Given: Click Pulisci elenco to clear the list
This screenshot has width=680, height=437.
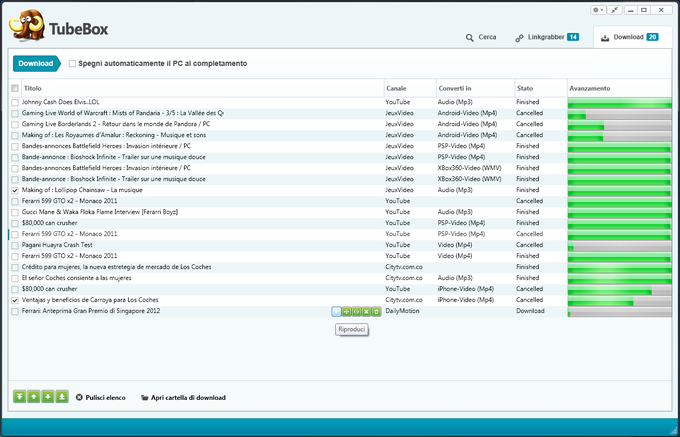Looking at the screenshot, I should pyautogui.click(x=101, y=398).
